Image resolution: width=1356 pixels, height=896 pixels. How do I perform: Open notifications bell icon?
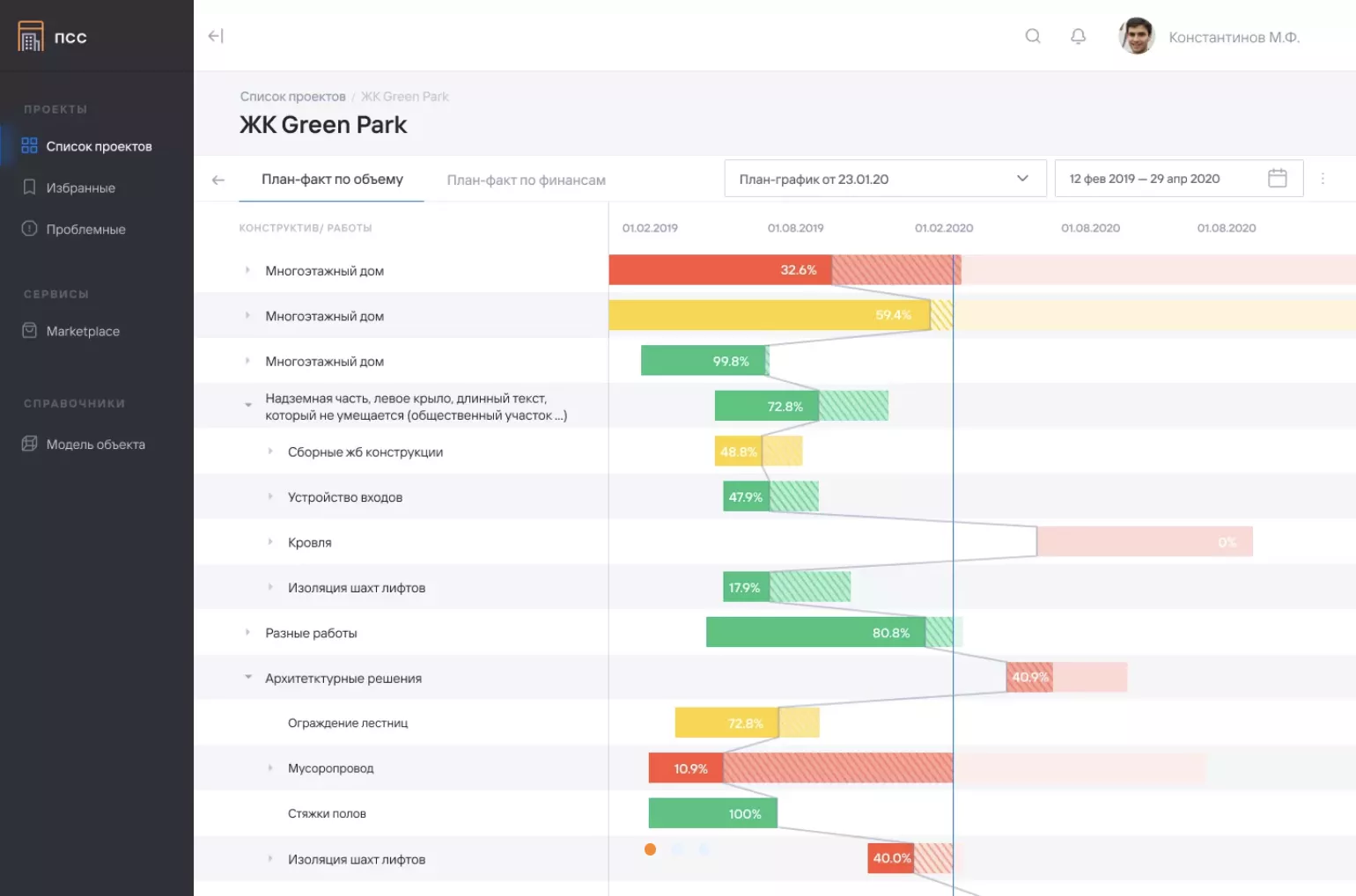[1078, 36]
